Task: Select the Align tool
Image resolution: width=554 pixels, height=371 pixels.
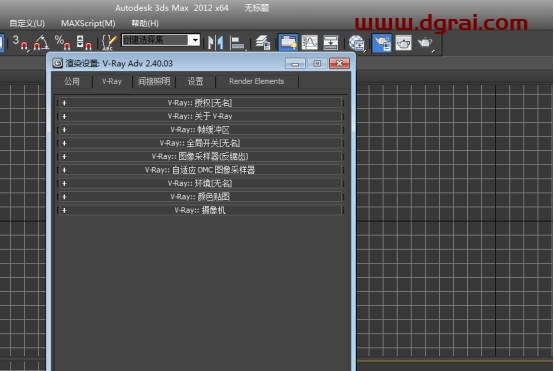Action: (237, 42)
